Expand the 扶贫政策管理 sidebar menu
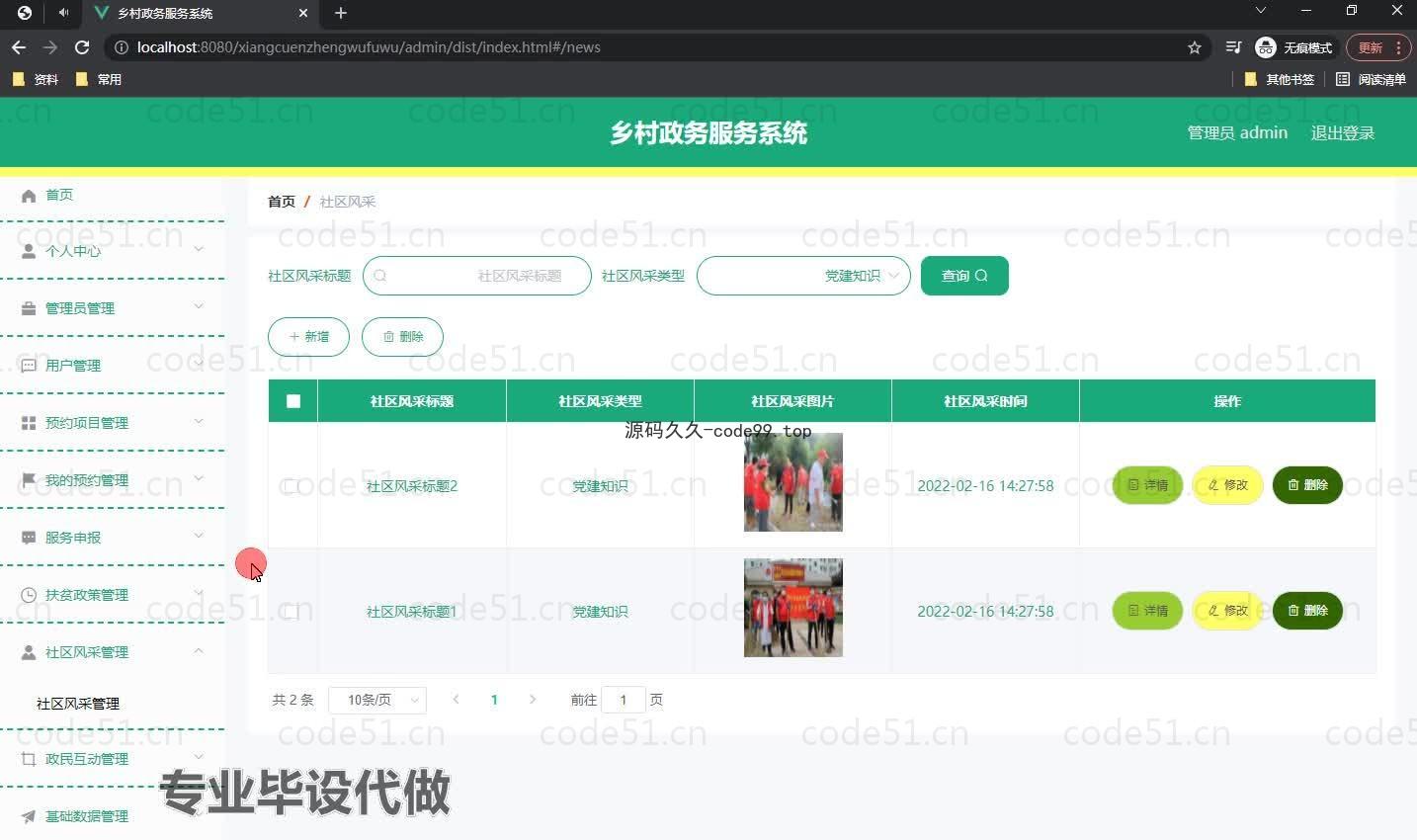This screenshot has width=1417, height=840. coord(112,595)
